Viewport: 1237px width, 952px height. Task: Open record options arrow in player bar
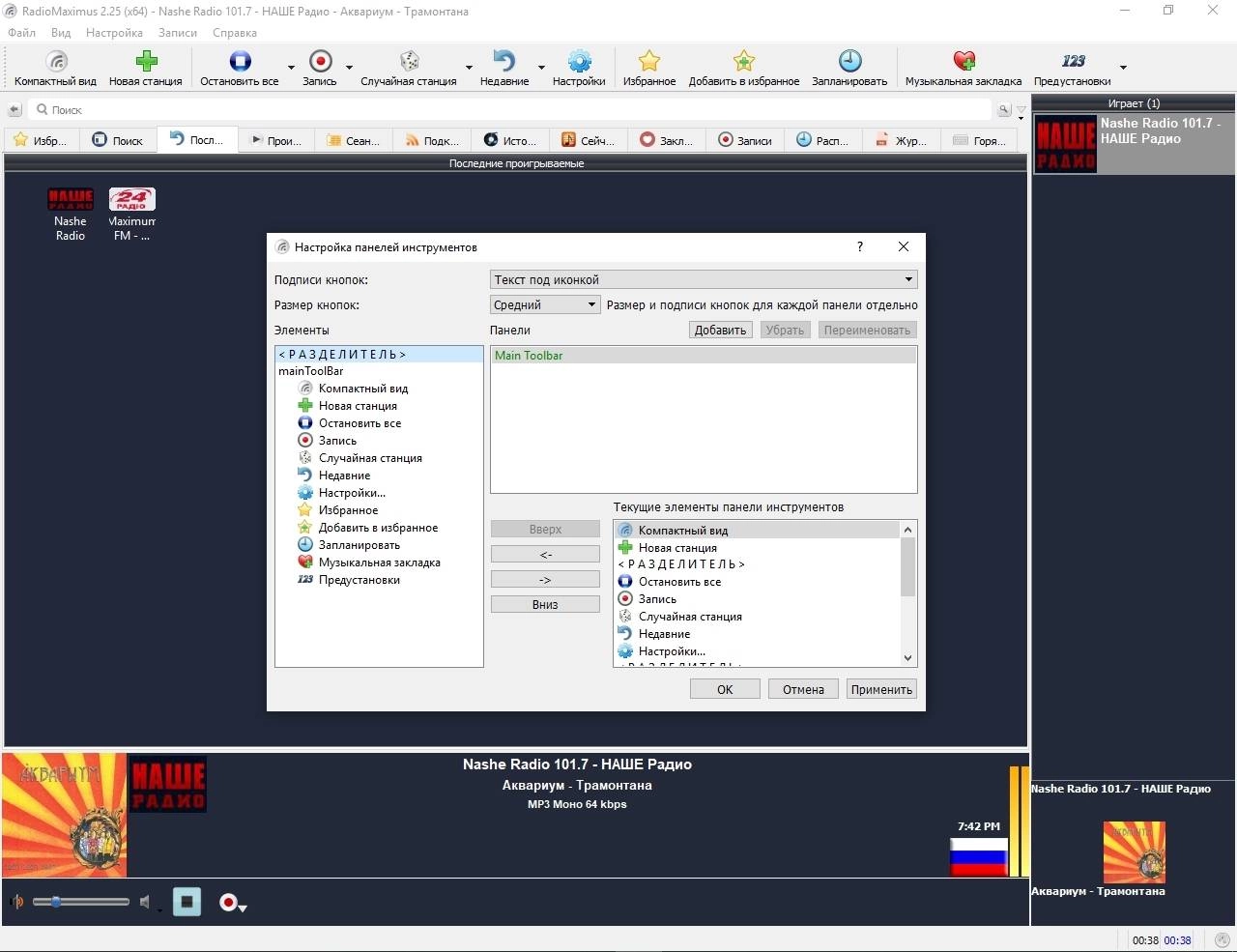coord(243,907)
